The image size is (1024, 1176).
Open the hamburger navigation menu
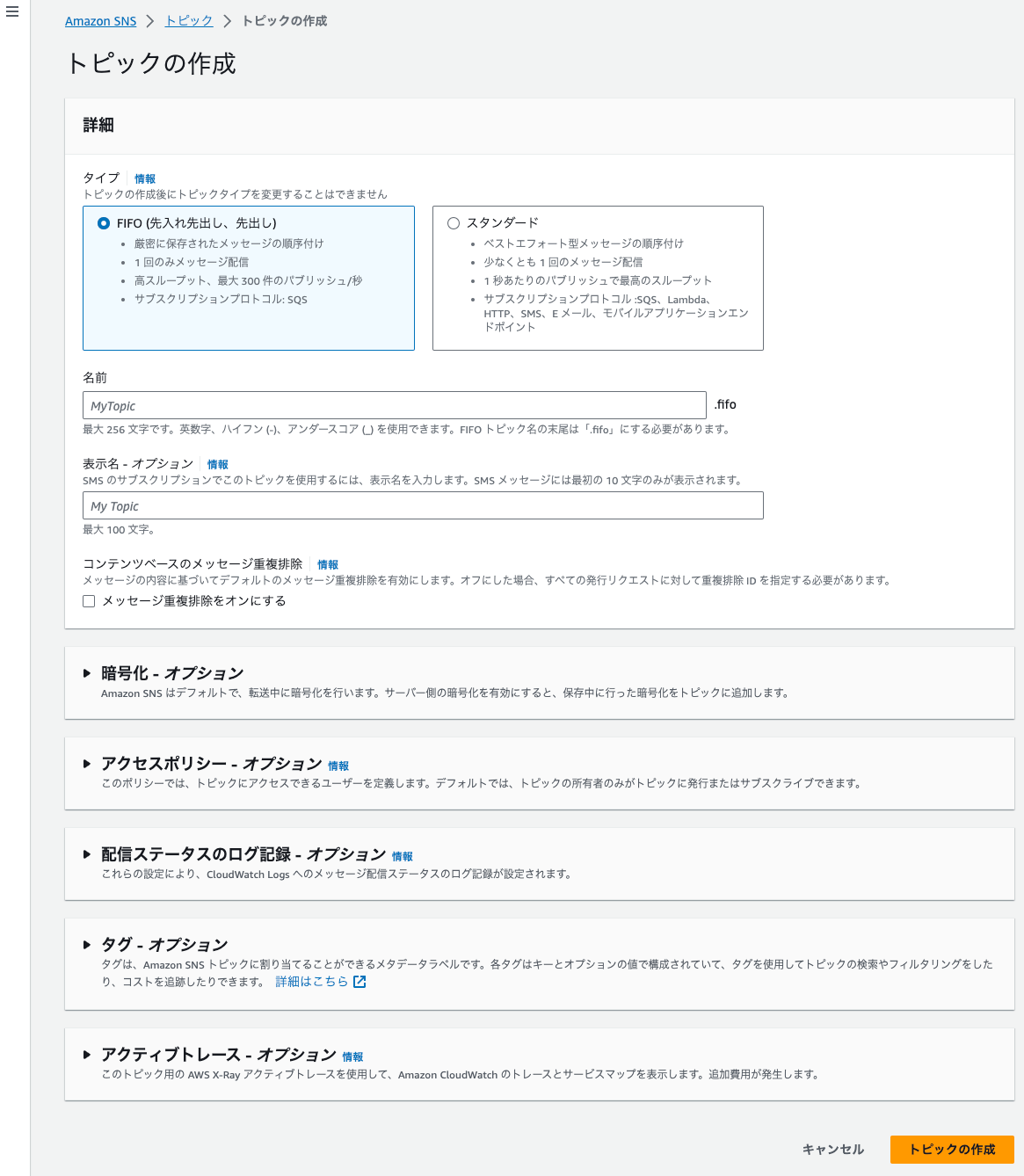click(x=12, y=12)
